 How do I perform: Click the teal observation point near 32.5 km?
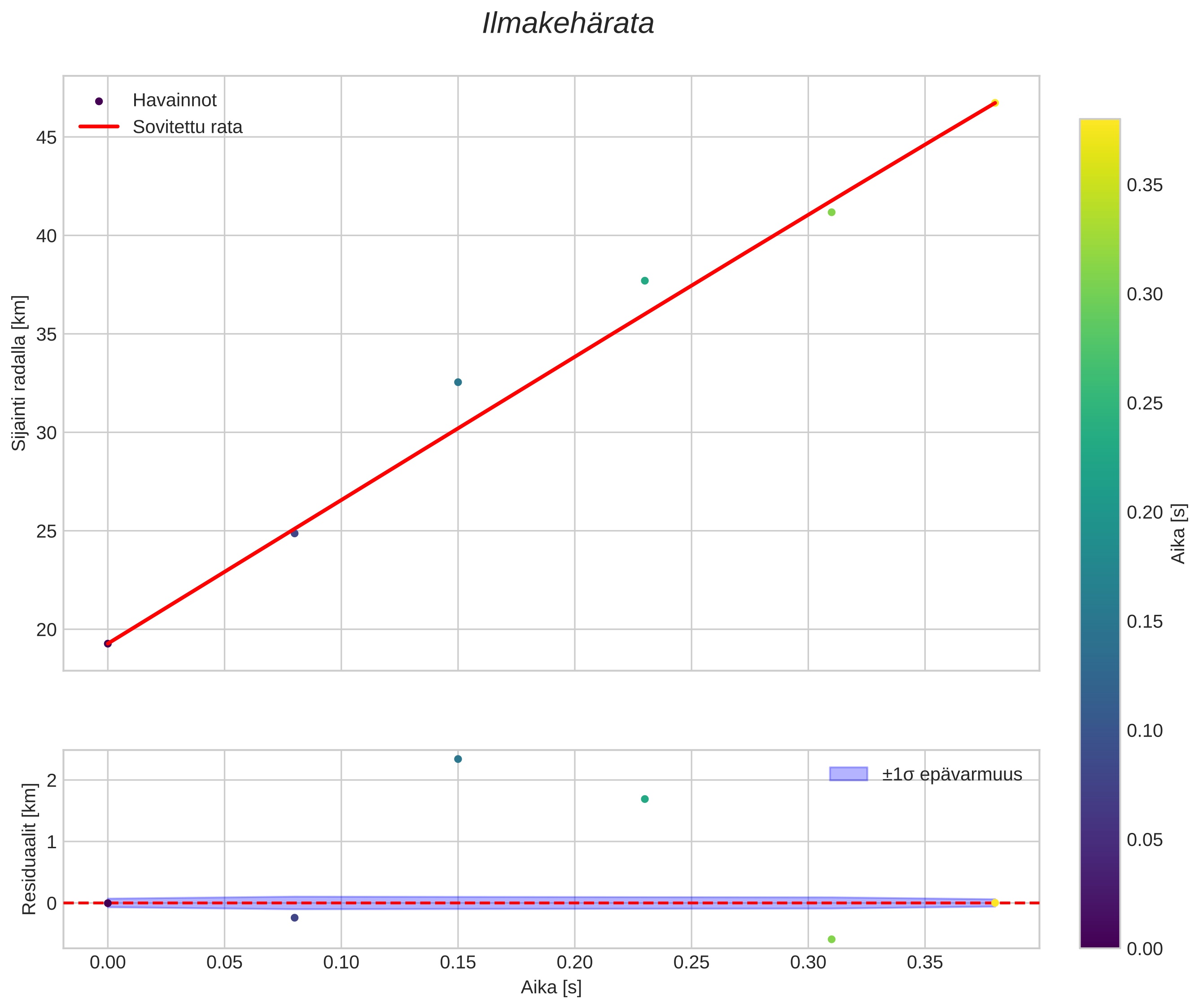pos(458,382)
